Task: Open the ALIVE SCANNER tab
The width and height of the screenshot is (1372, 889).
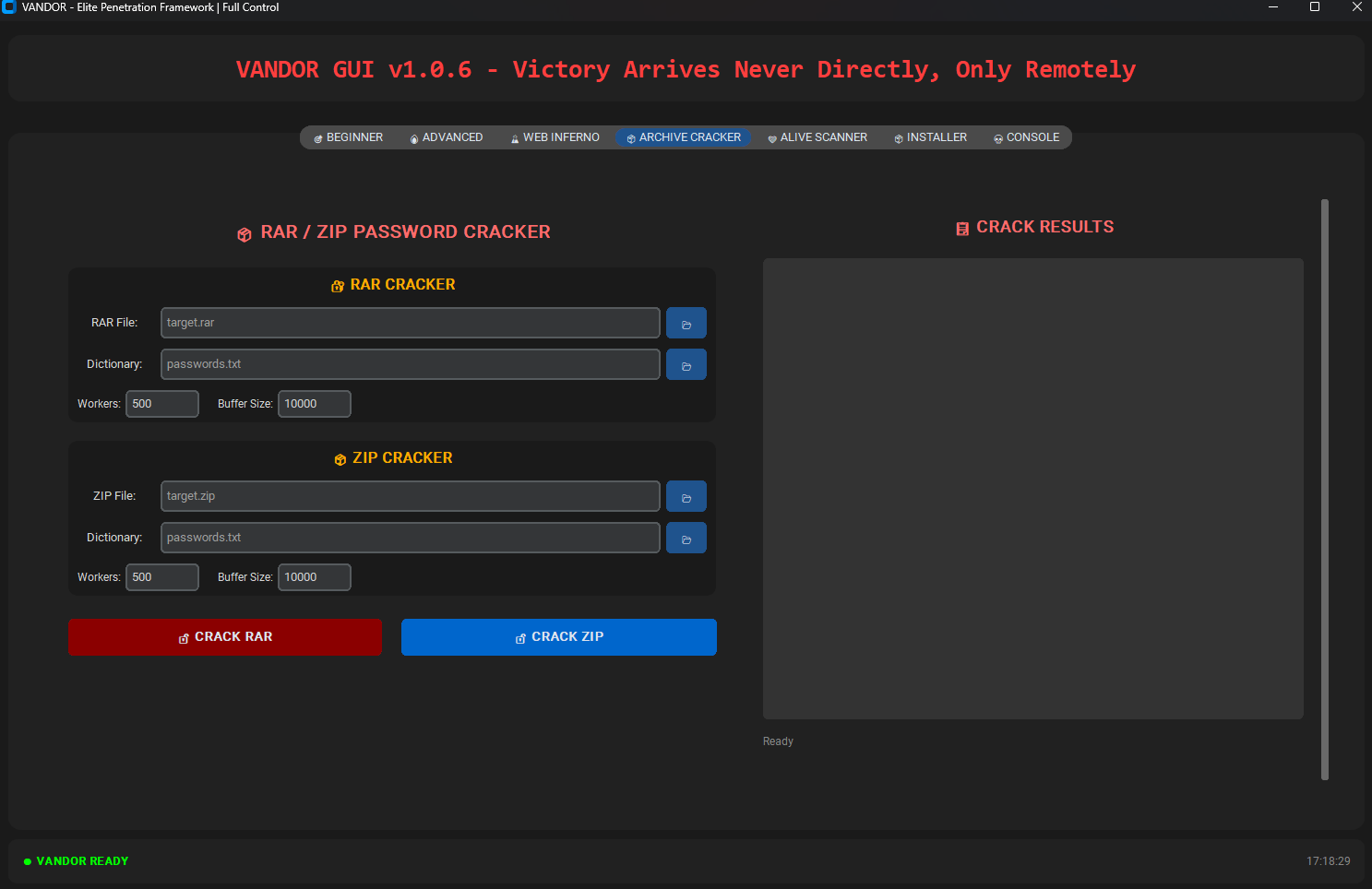Action: click(817, 137)
